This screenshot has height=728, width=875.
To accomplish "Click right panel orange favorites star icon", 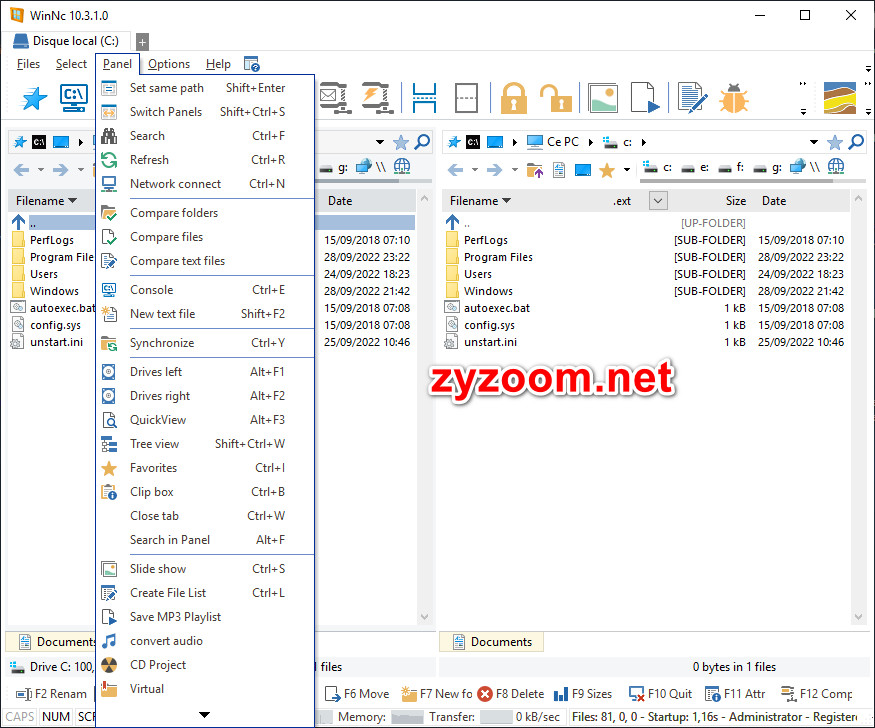I will tap(607, 170).
